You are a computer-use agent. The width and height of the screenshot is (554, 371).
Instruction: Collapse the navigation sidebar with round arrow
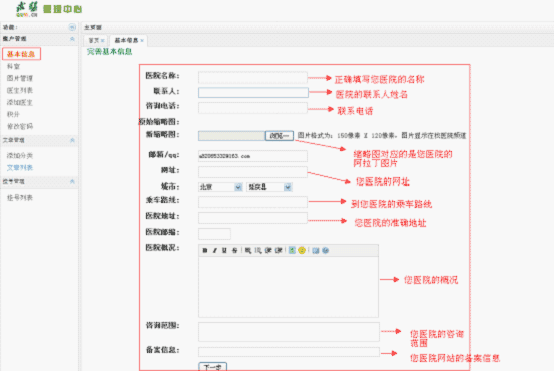point(72,27)
